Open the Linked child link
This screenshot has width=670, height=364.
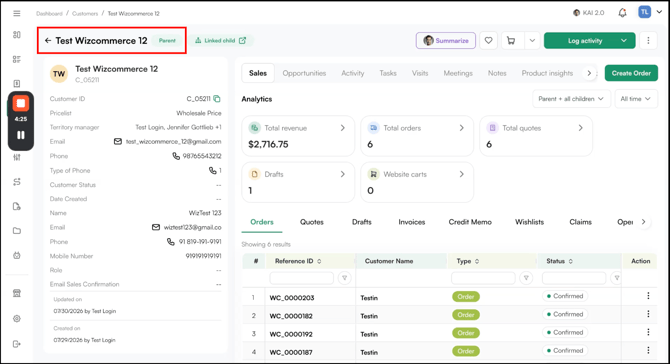(x=220, y=41)
